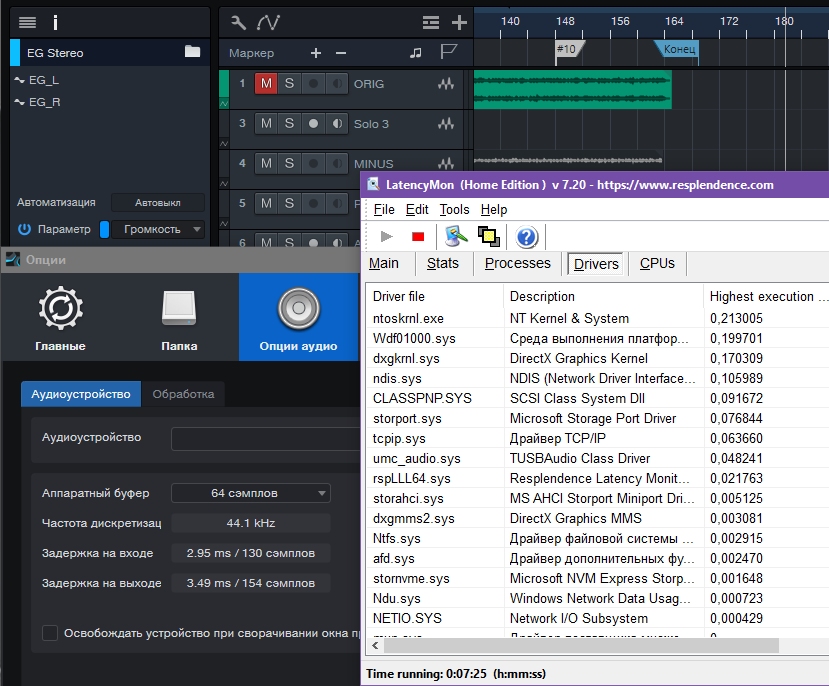Unmute the ORIG track
Image resolution: width=829 pixels, height=686 pixels.
[266, 84]
